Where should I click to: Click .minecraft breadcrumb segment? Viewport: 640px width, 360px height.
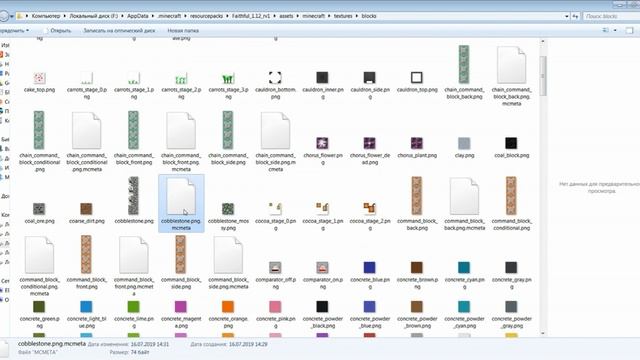[x=169, y=16]
